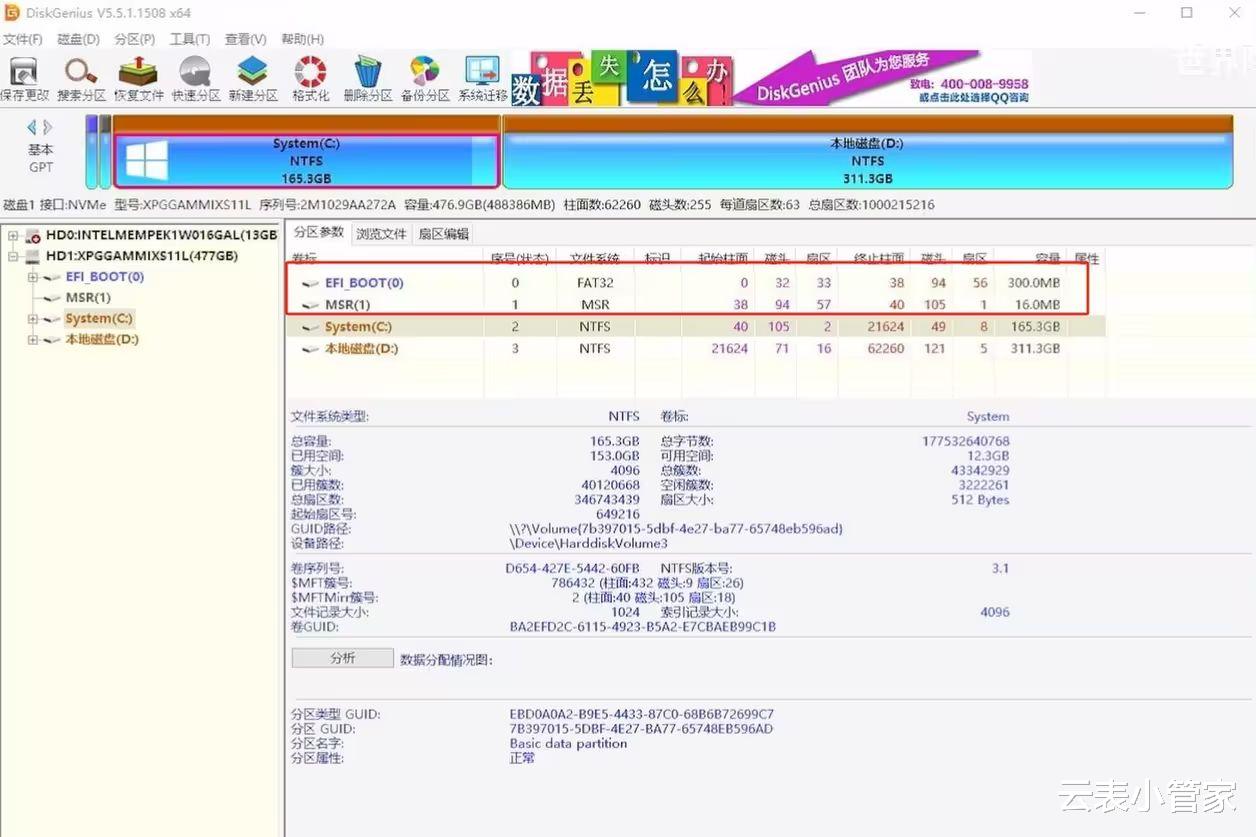Select the 本地磁盘(D:) row in partition table
The width and height of the screenshot is (1256, 837).
point(695,349)
